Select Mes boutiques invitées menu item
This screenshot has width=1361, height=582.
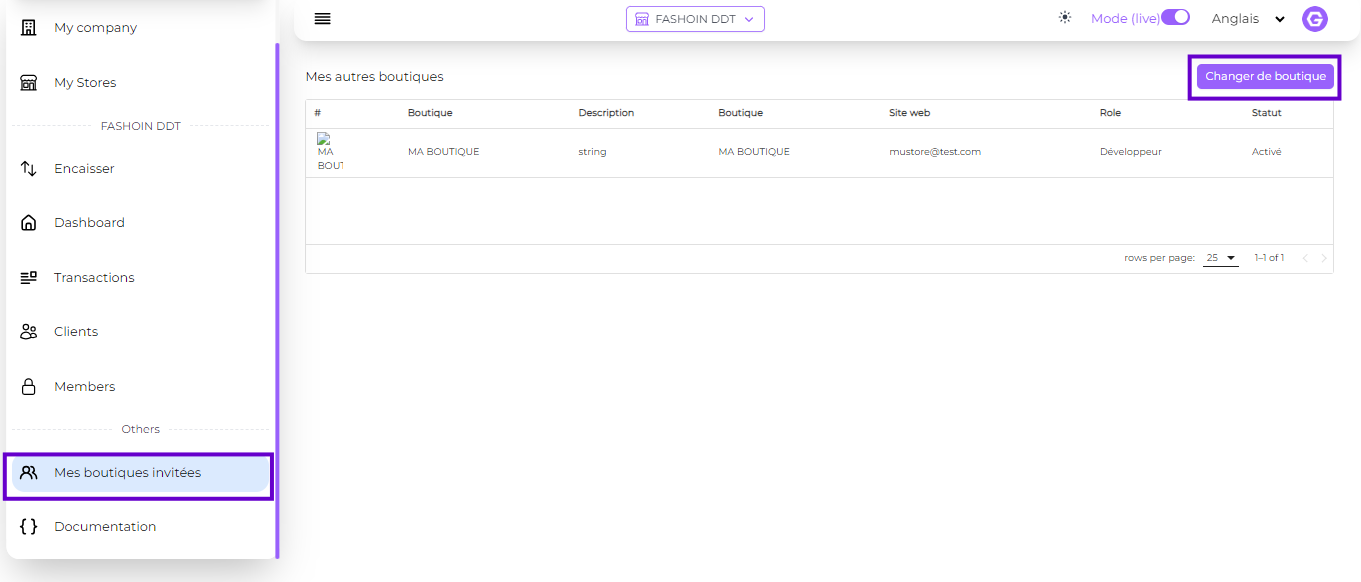(127, 473)
